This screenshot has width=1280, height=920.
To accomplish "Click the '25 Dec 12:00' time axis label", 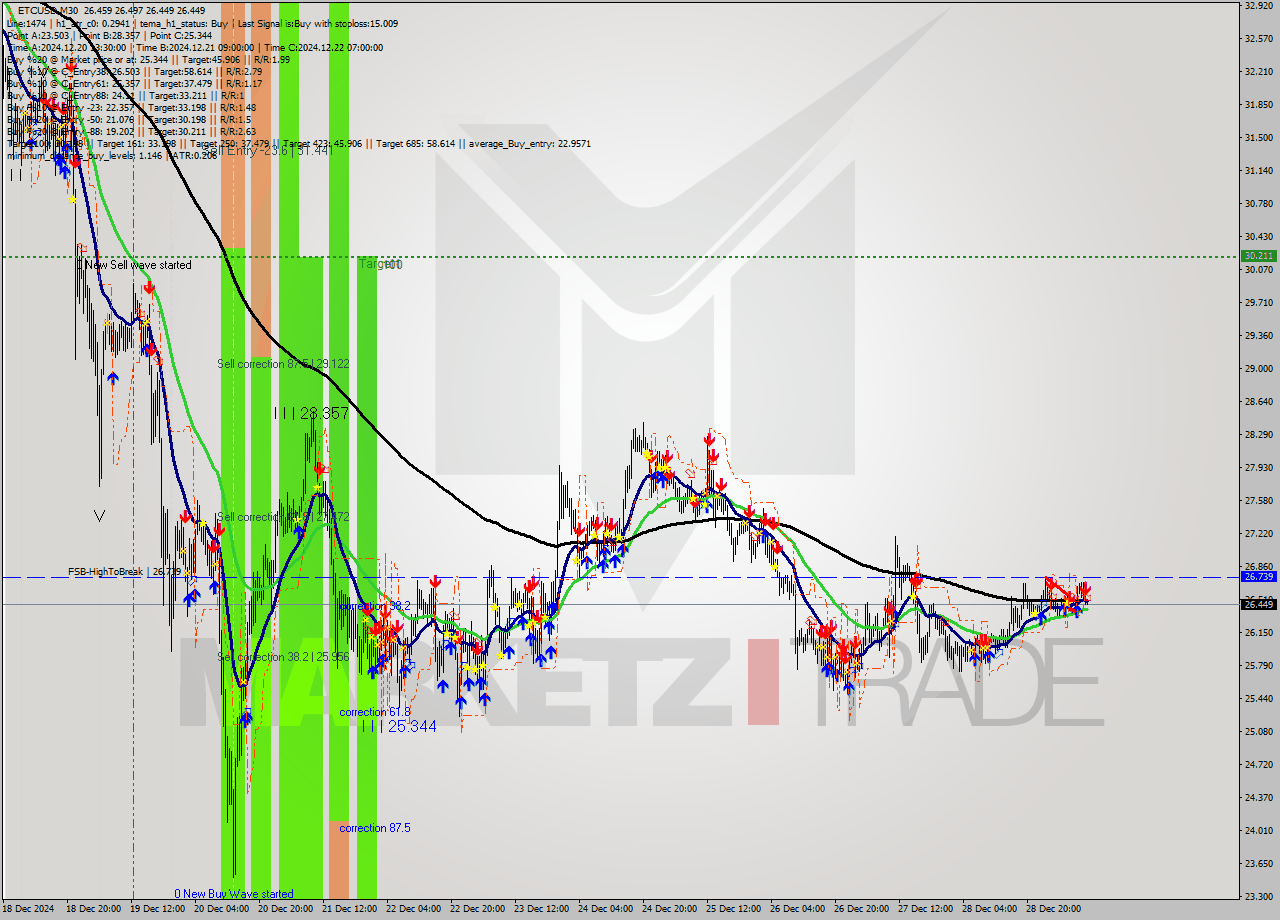I will pos(733,909).
